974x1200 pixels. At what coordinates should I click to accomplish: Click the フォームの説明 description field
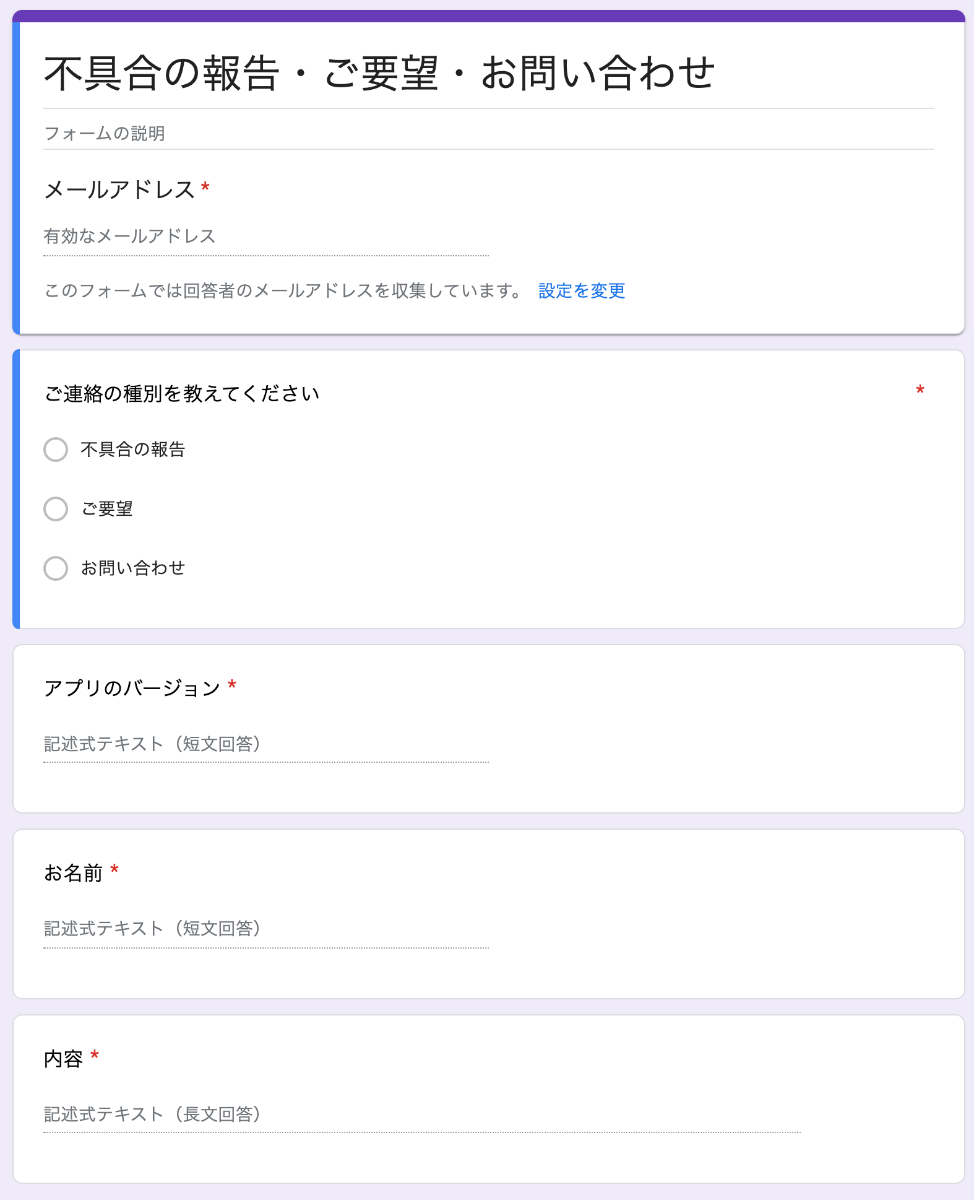point(488,134)
